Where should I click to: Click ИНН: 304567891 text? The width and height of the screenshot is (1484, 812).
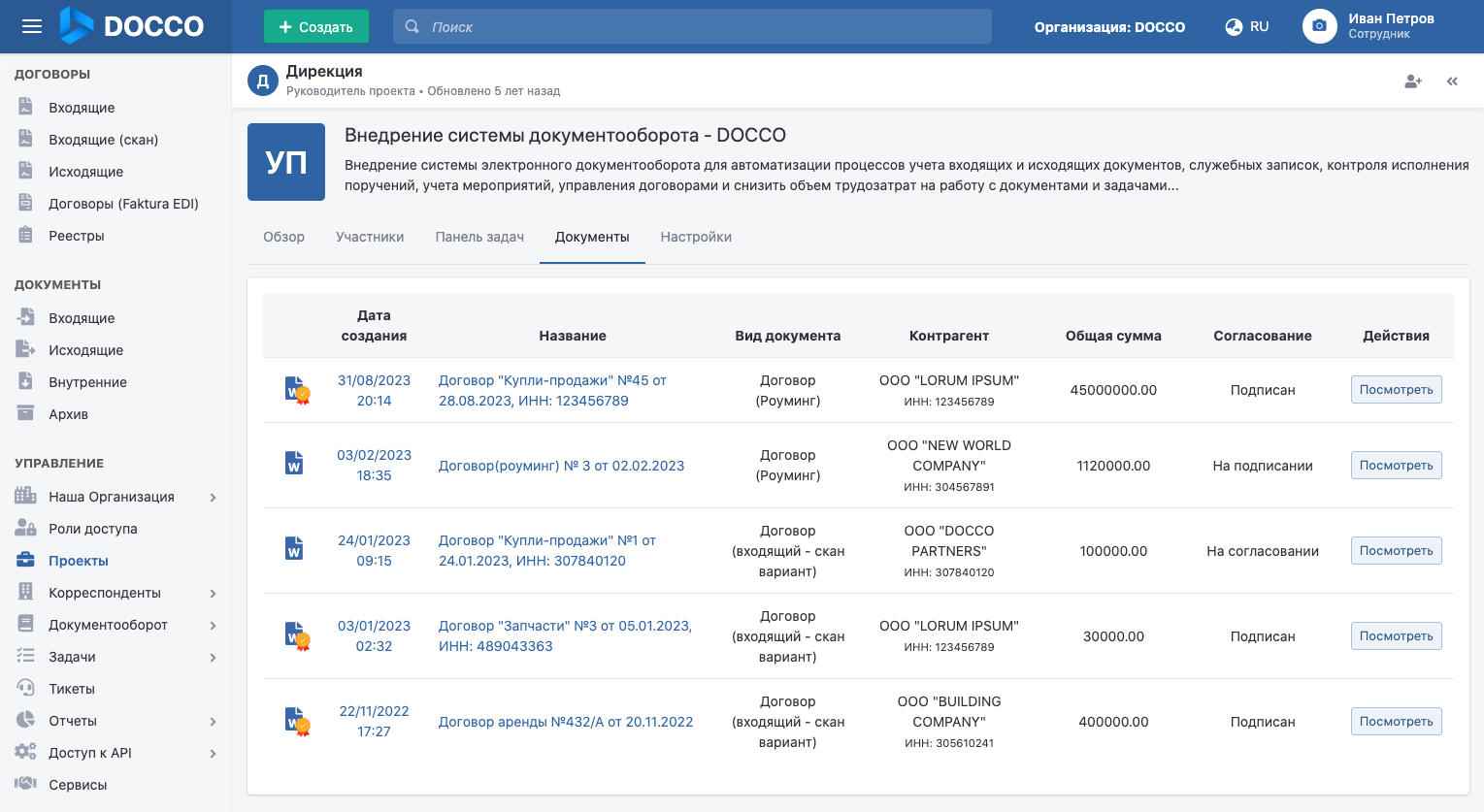(x=949, y=487)
